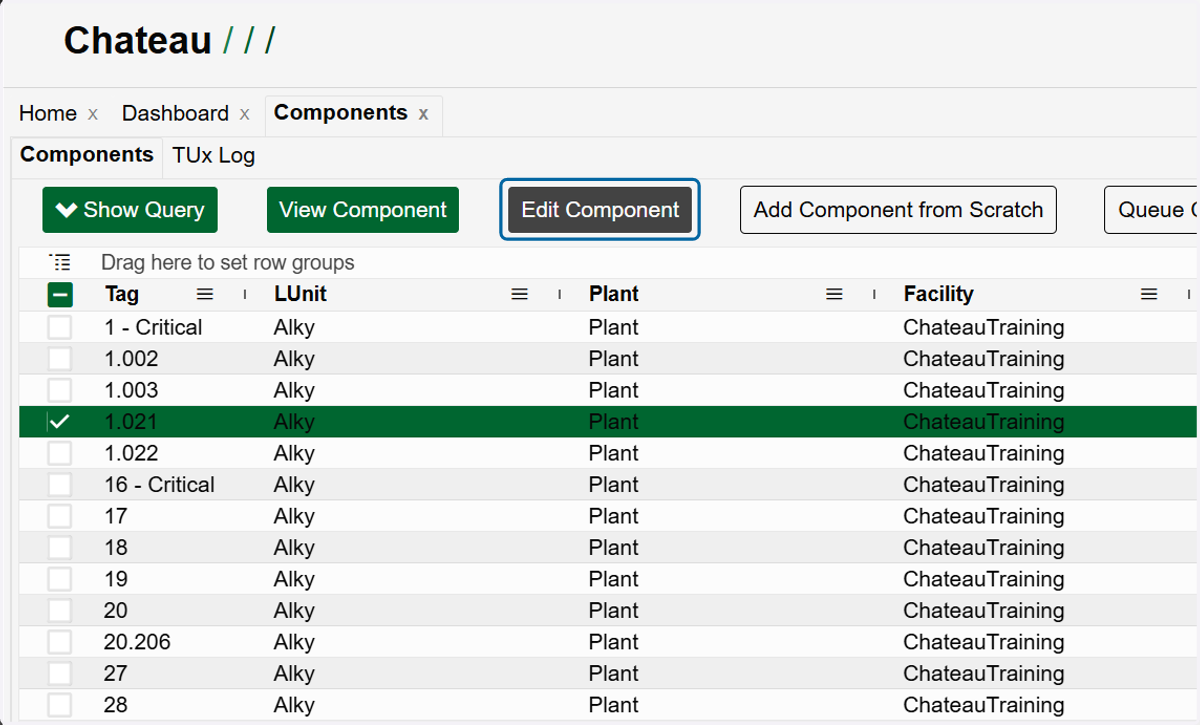Screen dimensions: 1200x725
Task: Click the row groups icon beside drag hint
Action: point(60,263)
